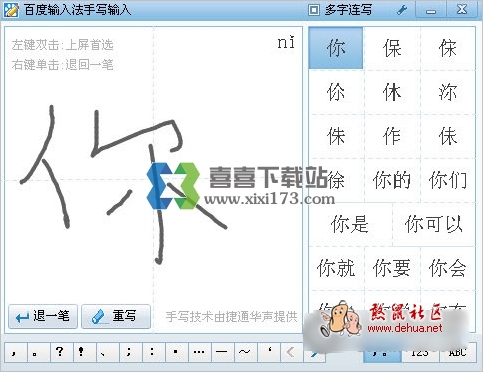Screen dimensions: 483x372
Task: Choose candidate character 徐
Action: coord(336,180)
